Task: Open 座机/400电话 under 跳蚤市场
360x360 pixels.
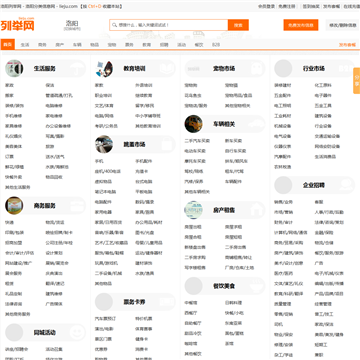Action: [x=108, y=171]
